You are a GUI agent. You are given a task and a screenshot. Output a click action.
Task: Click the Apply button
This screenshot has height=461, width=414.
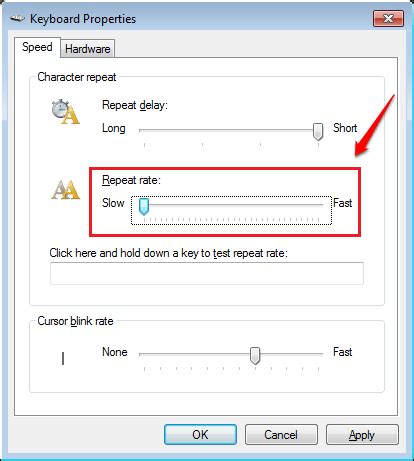[362, 435]
